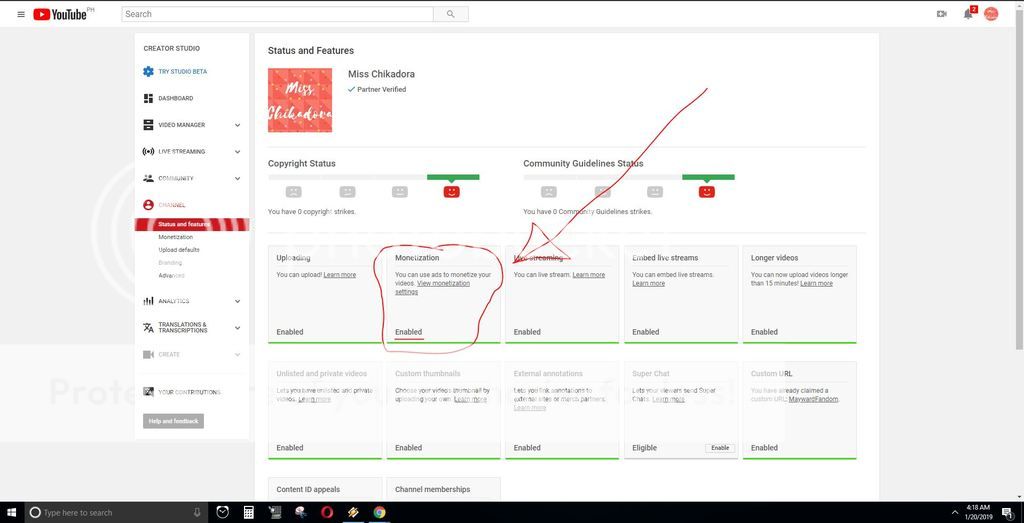Viewport: 1024px width, 523px height.
Task: Expand Translations & Transcriptions section
Action: coord(237,328)
